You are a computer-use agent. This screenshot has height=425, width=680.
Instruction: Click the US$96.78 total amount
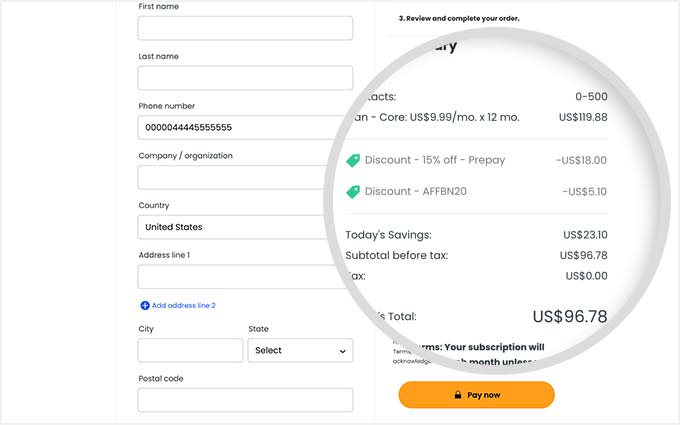click(x=570, y=316)
